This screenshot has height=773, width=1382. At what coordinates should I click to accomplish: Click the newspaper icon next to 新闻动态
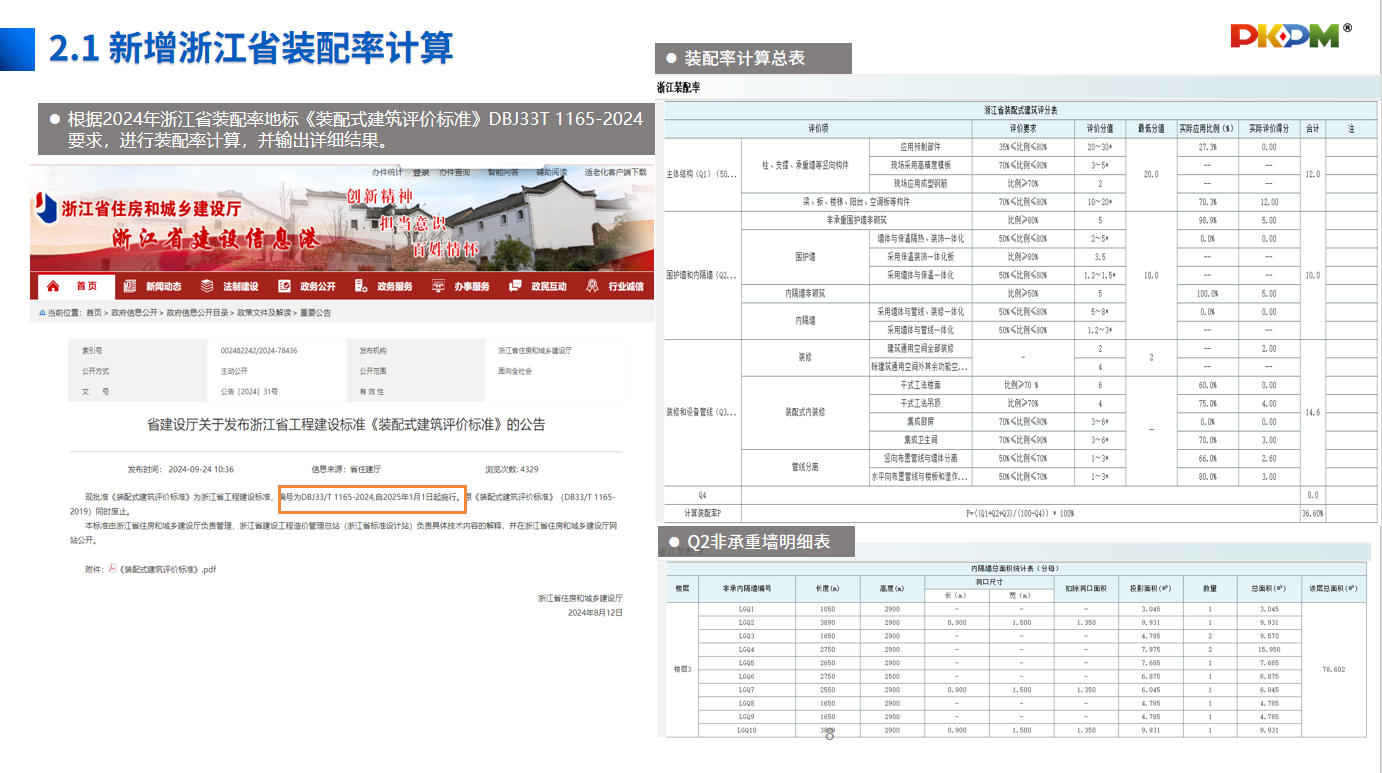[129, 286]
